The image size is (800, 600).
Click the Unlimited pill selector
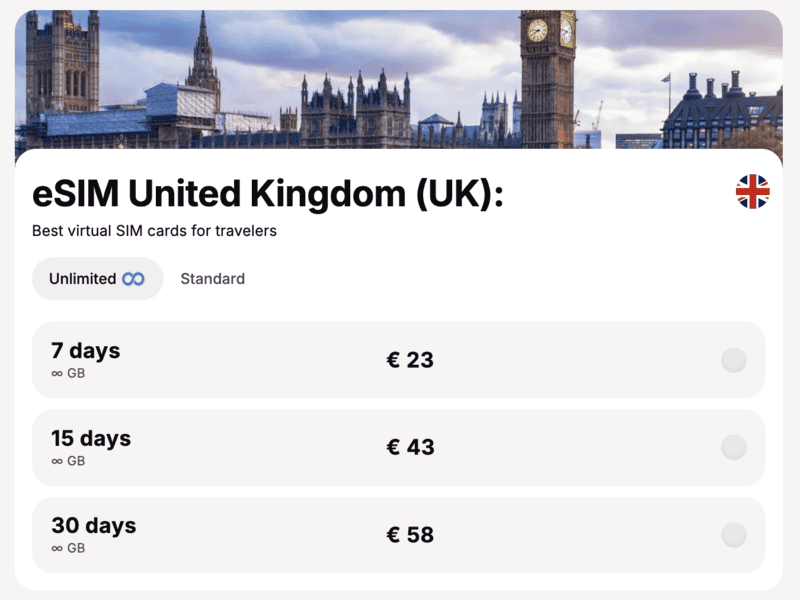[97, 279]
